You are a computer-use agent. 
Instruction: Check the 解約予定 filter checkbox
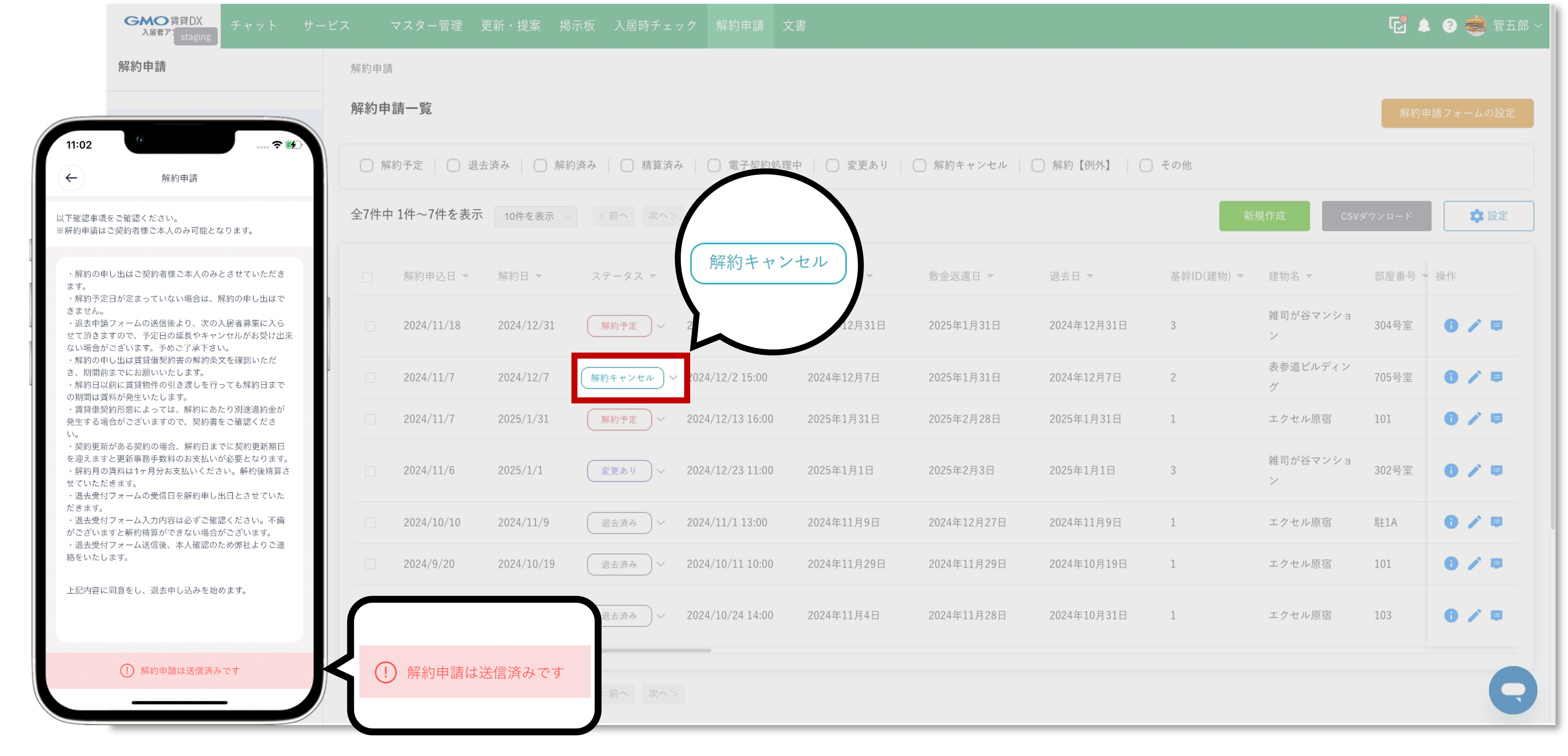click(x=367, y=165)
